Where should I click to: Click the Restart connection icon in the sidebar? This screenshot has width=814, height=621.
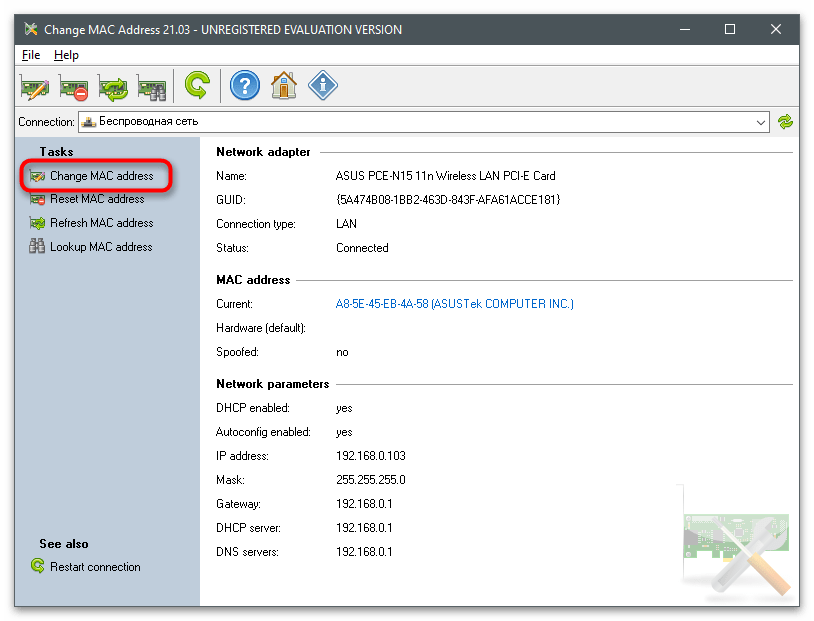37,565
